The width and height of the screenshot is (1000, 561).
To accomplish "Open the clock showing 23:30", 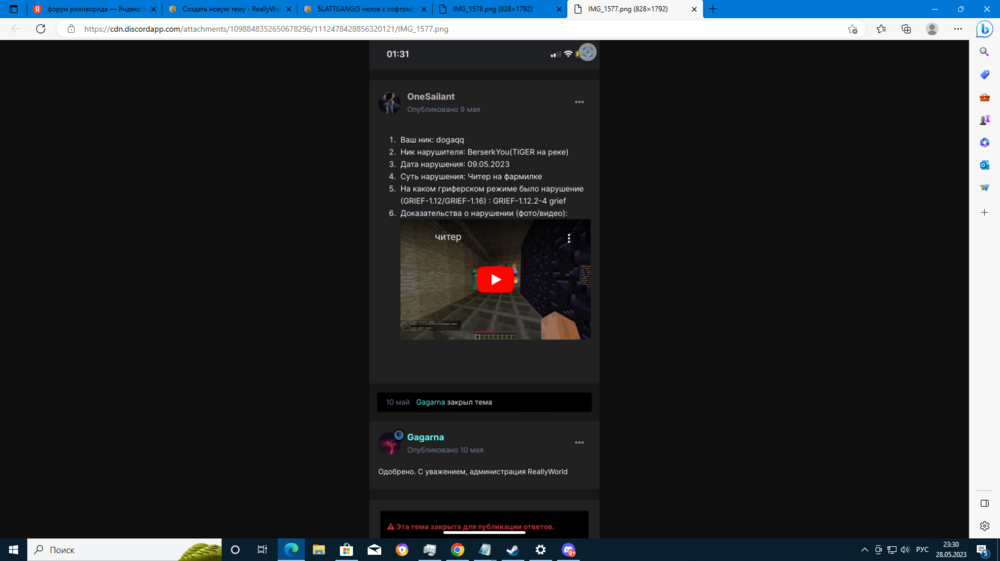I will tap(951, 550).
